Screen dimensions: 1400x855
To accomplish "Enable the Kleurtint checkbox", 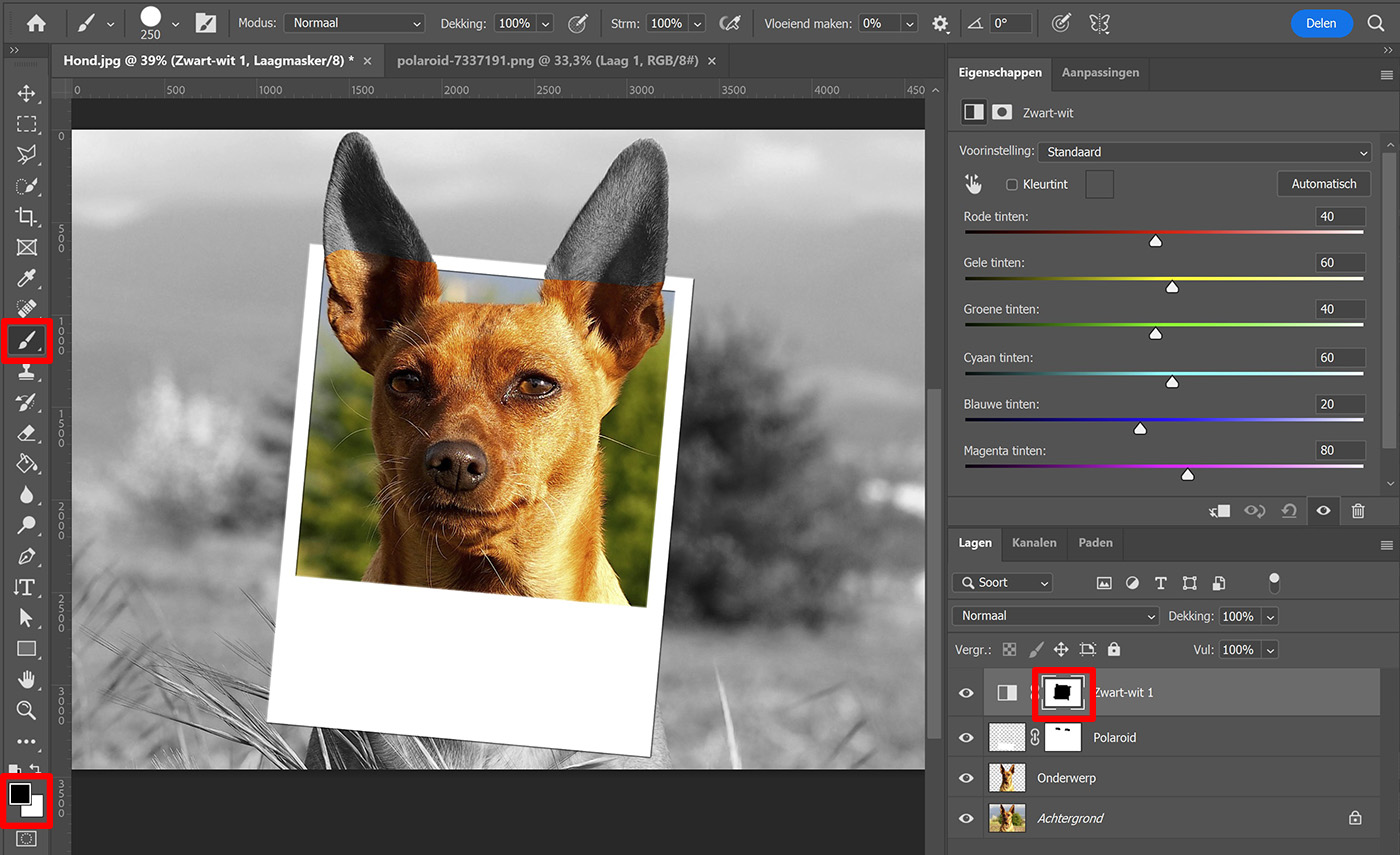I will point(1012,185).
